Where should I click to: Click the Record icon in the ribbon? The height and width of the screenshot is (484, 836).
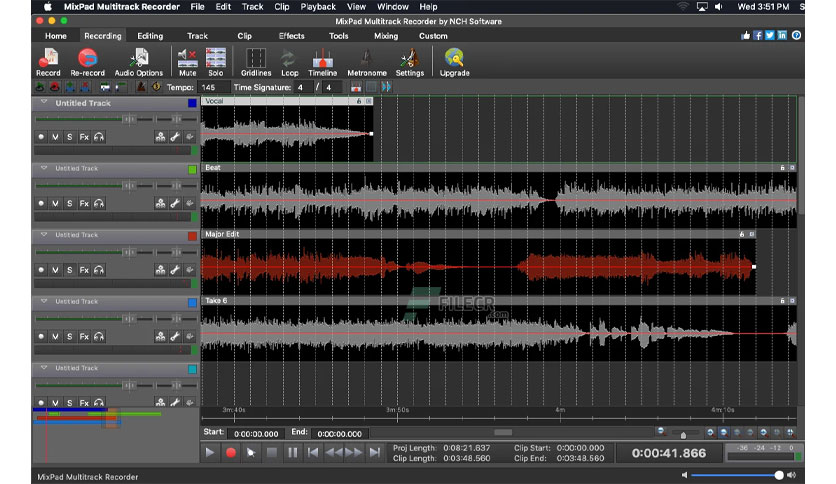(x=48, y=62)
